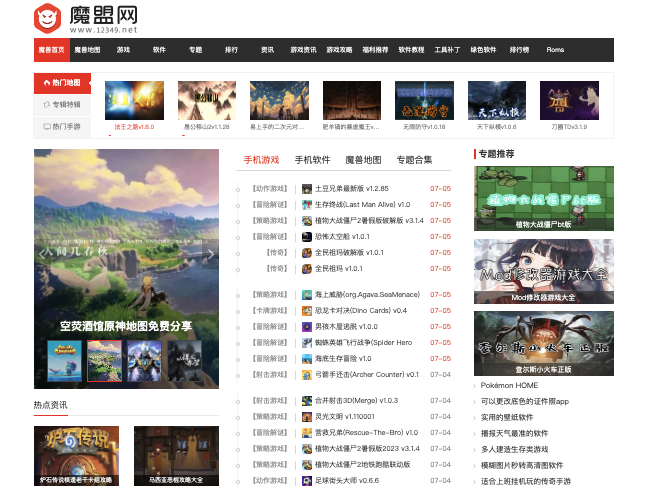Image resolution: width=649 pixels, height=500 pixels.
Task: Switch to the 魔兽地图 content tab
Action: 363,160
